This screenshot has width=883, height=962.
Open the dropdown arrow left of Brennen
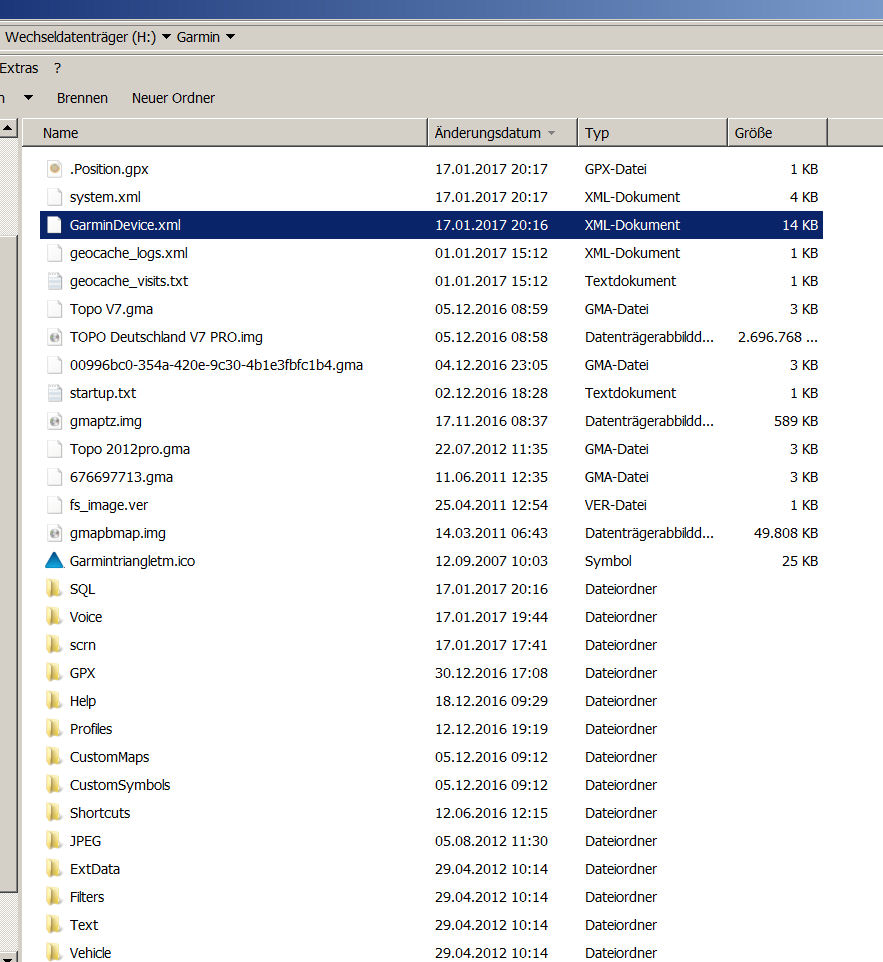(x=28, y=98)
